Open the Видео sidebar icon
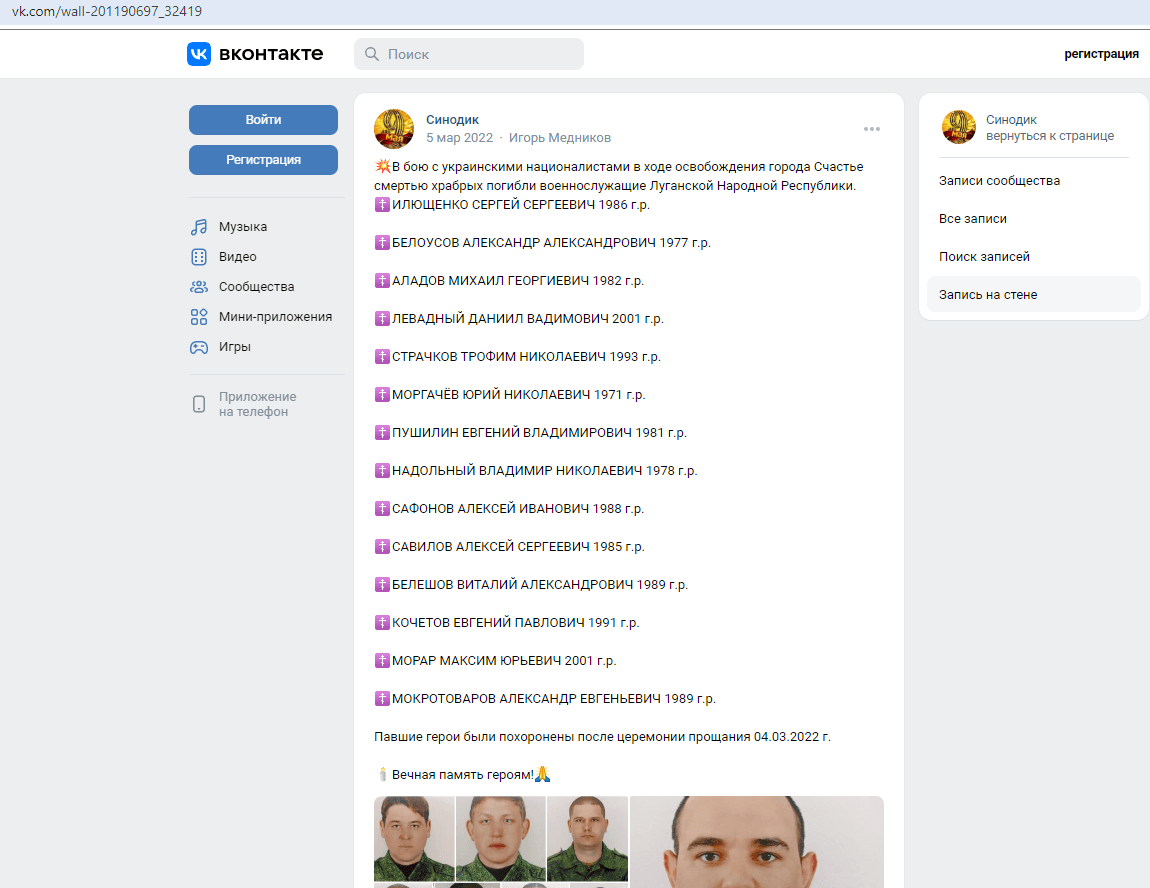This screenshot has width=1150, height=888. (199, 257)
